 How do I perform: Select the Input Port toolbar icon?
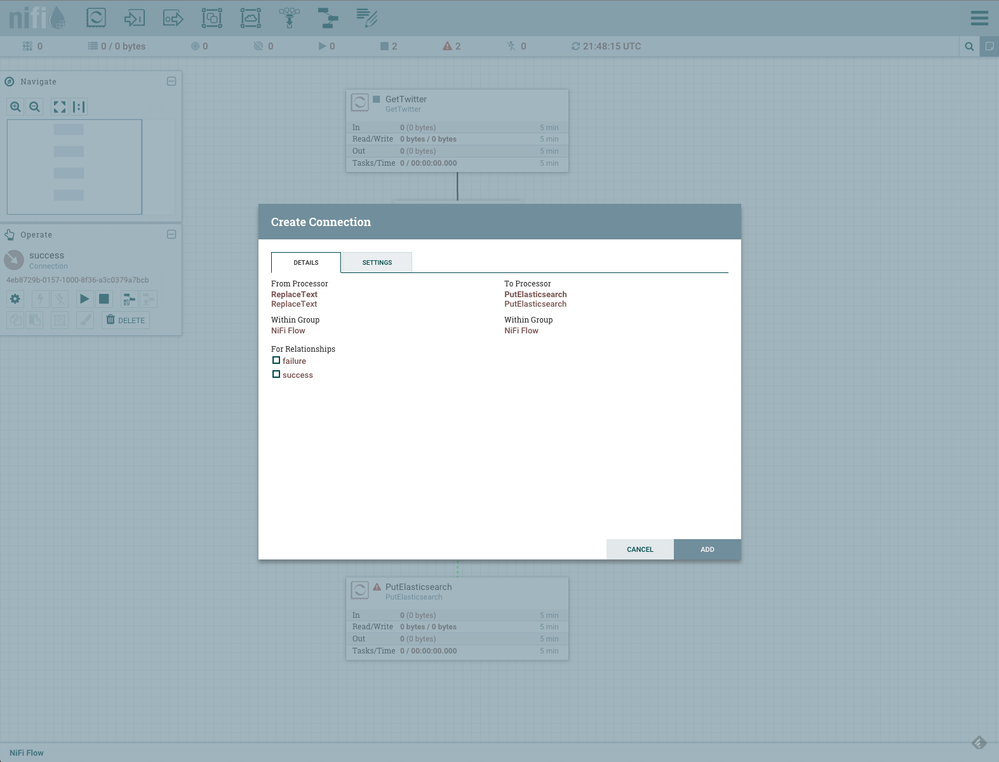click(x=134, y=17)
